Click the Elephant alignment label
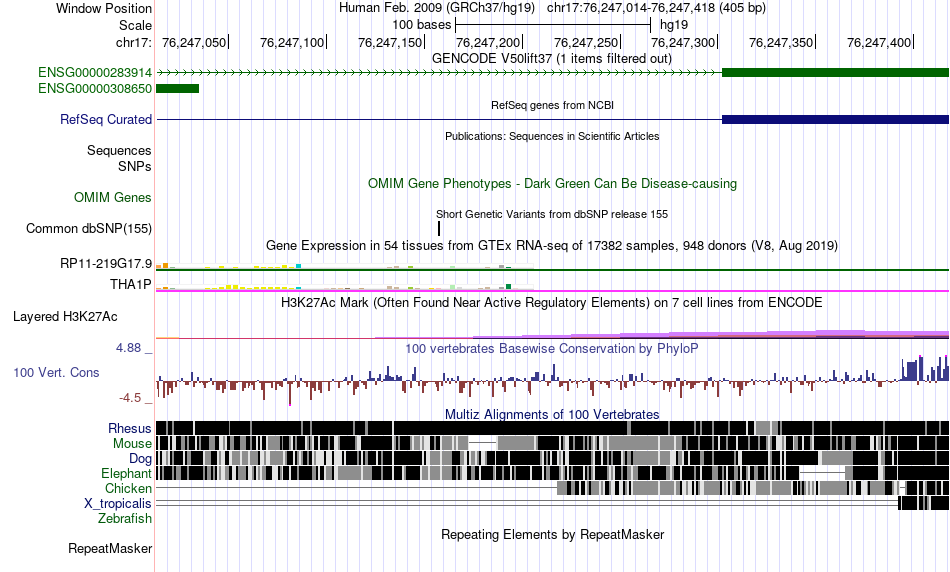Screen dimensions: 950x572 click(126, 474)
